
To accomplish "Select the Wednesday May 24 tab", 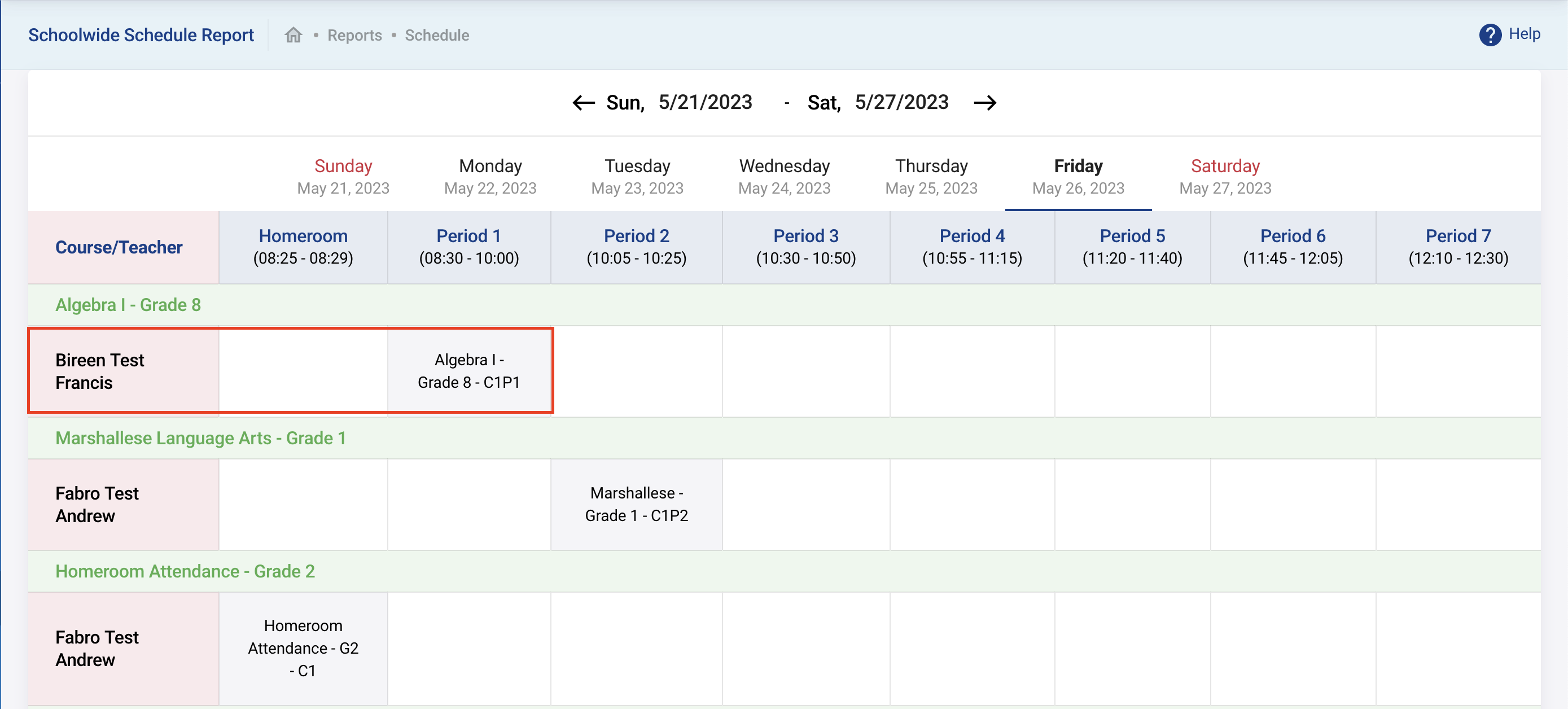I will pyautogui.click(x=784, y=176).
